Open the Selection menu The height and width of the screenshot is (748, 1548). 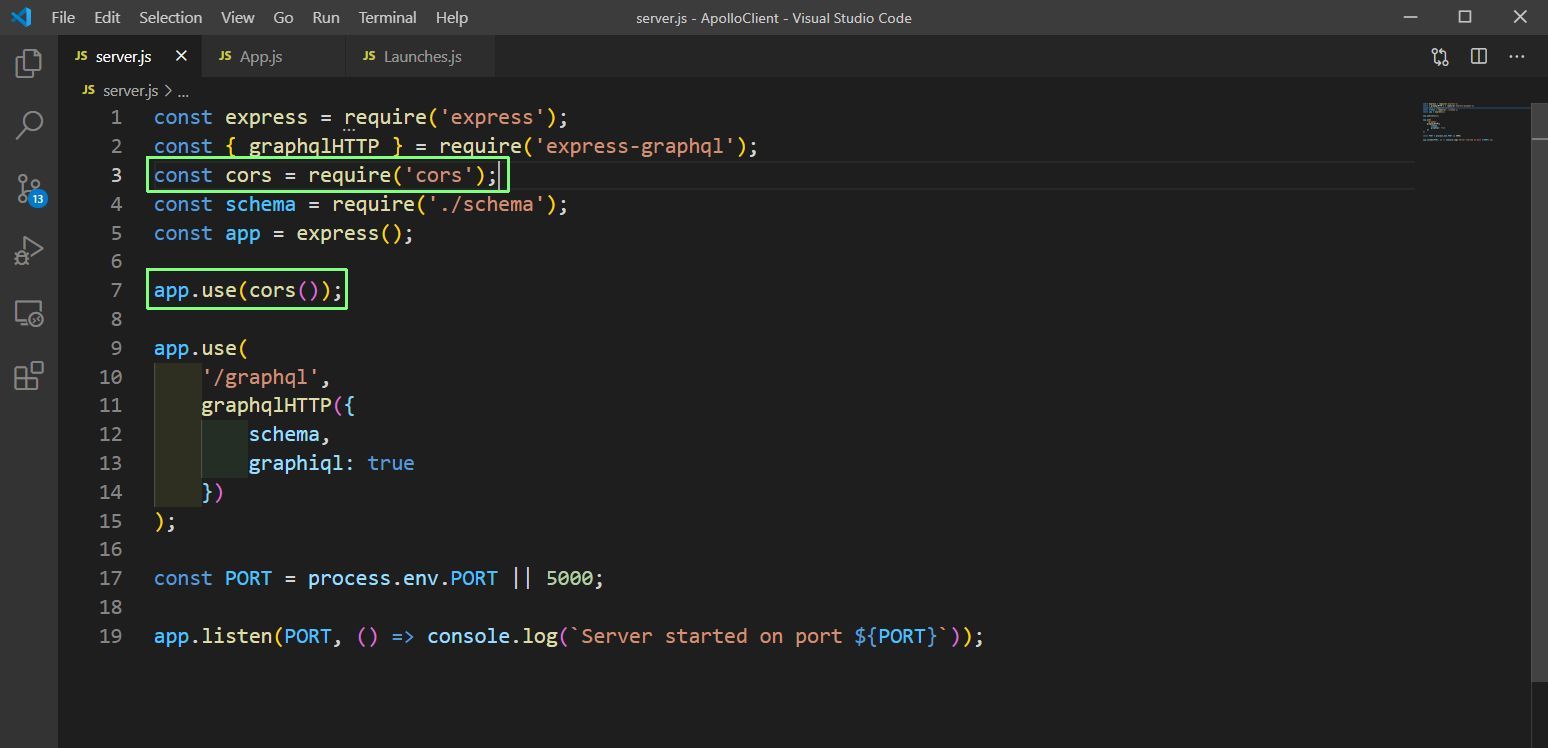point(170,17)
